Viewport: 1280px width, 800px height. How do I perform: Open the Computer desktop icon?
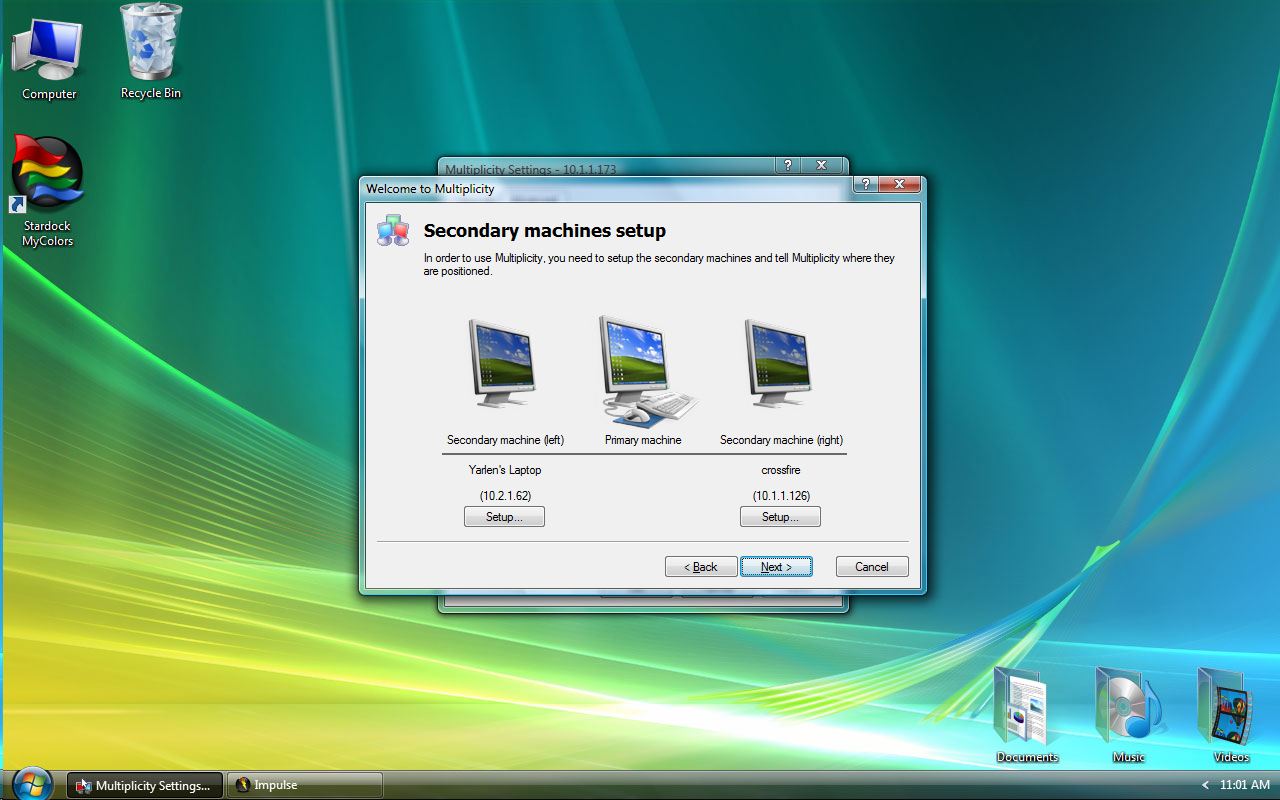48,58
